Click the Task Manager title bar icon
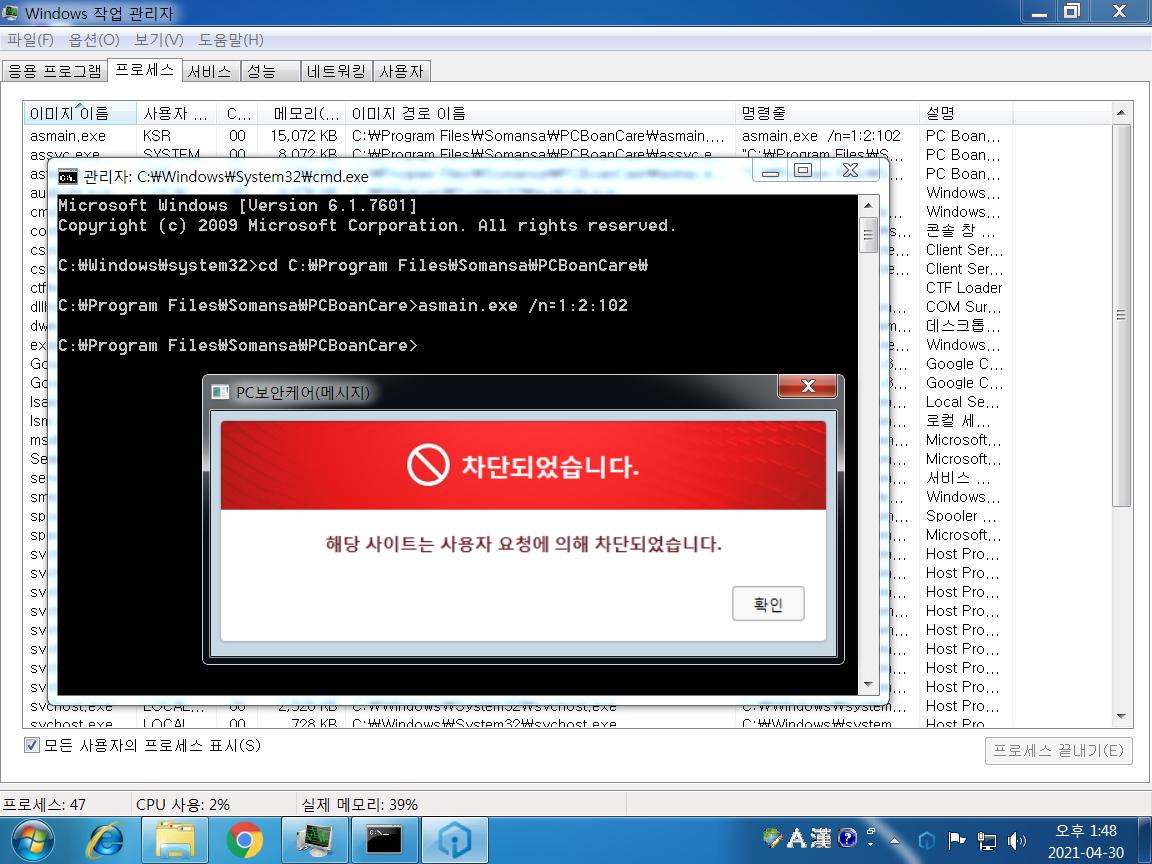1152x864 pixels. [10, 12]
